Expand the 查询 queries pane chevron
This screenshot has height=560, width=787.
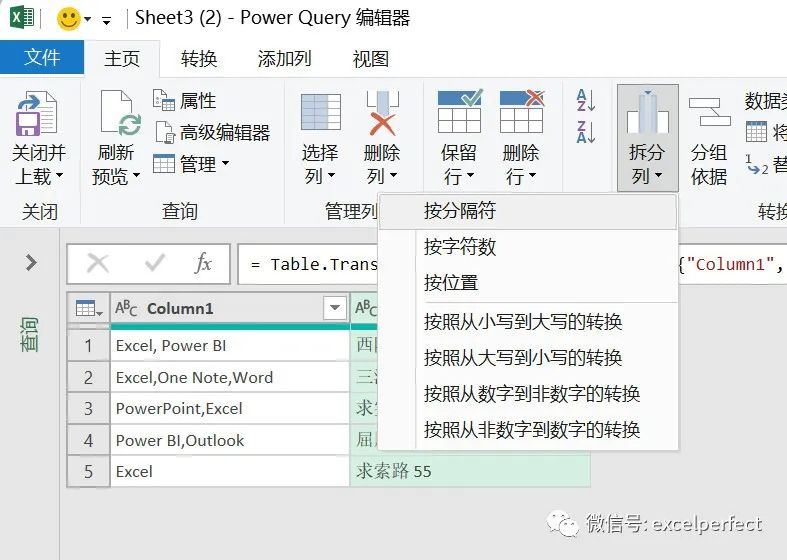point(31,262)
